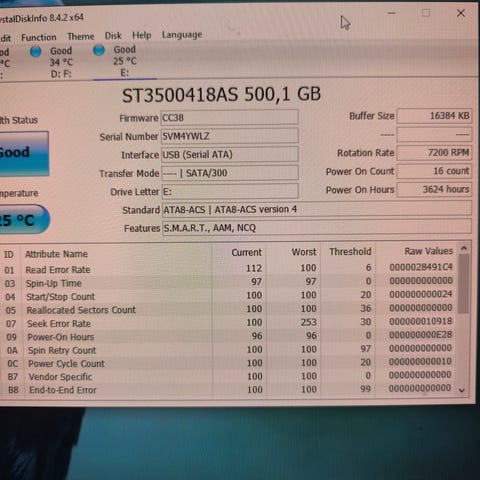
Task: Open the Language menu
Action: (182, 35)
